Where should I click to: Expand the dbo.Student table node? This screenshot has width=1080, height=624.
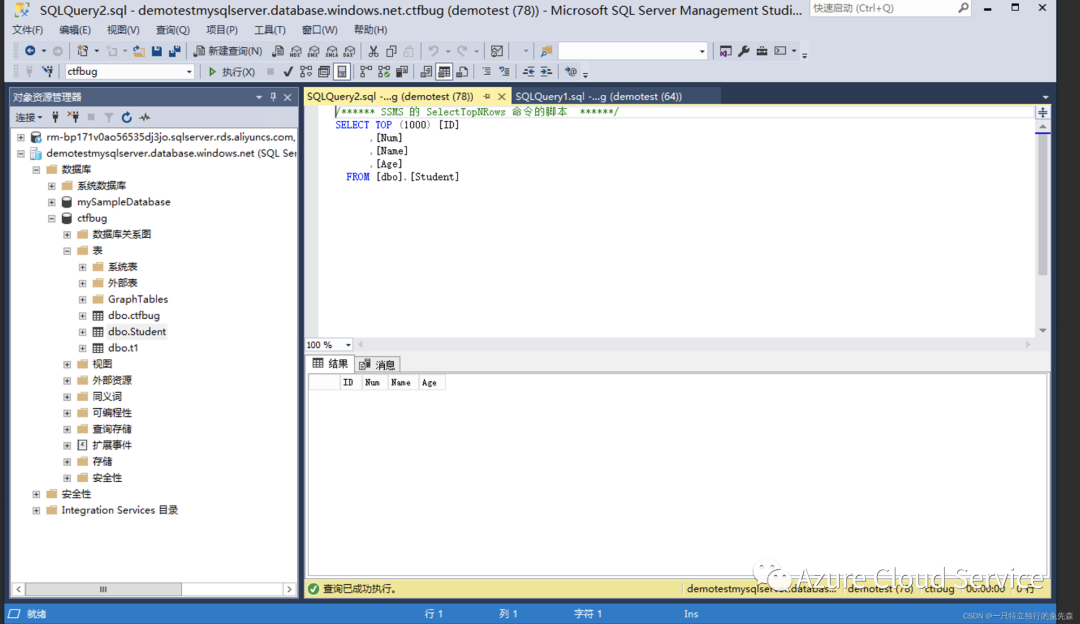click(x=83, y=332)
